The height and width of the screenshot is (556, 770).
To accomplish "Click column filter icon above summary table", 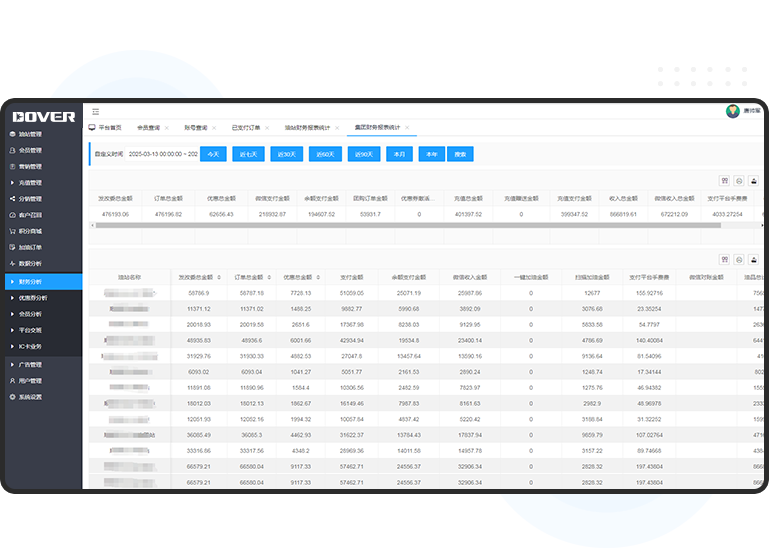I will point(724,181).
